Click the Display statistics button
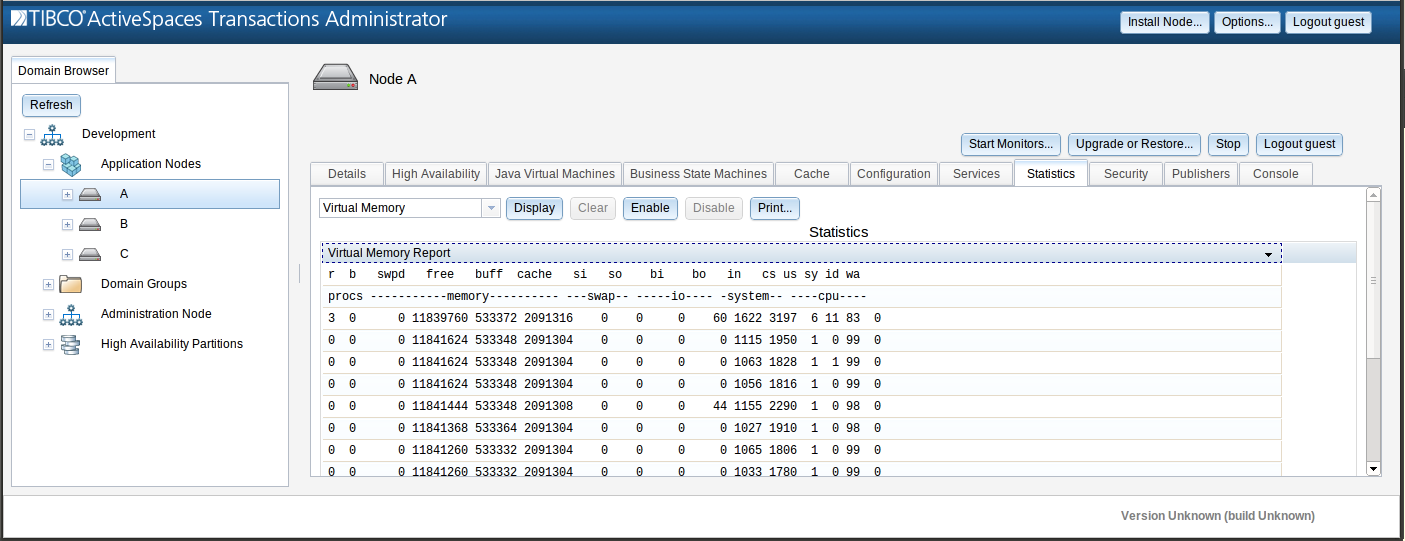 point(534,208)
